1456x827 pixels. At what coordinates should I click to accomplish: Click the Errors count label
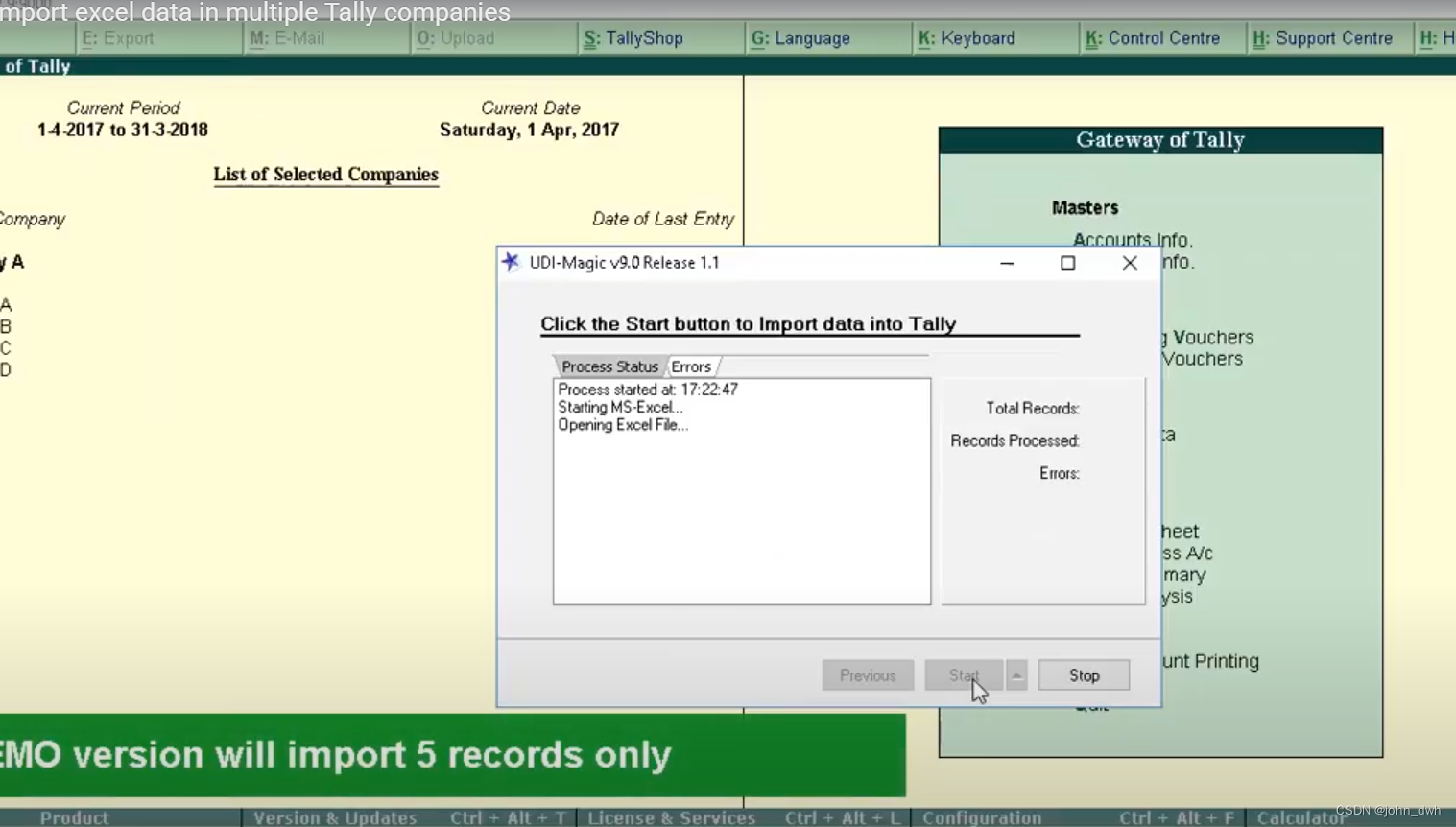(1060, 473)
